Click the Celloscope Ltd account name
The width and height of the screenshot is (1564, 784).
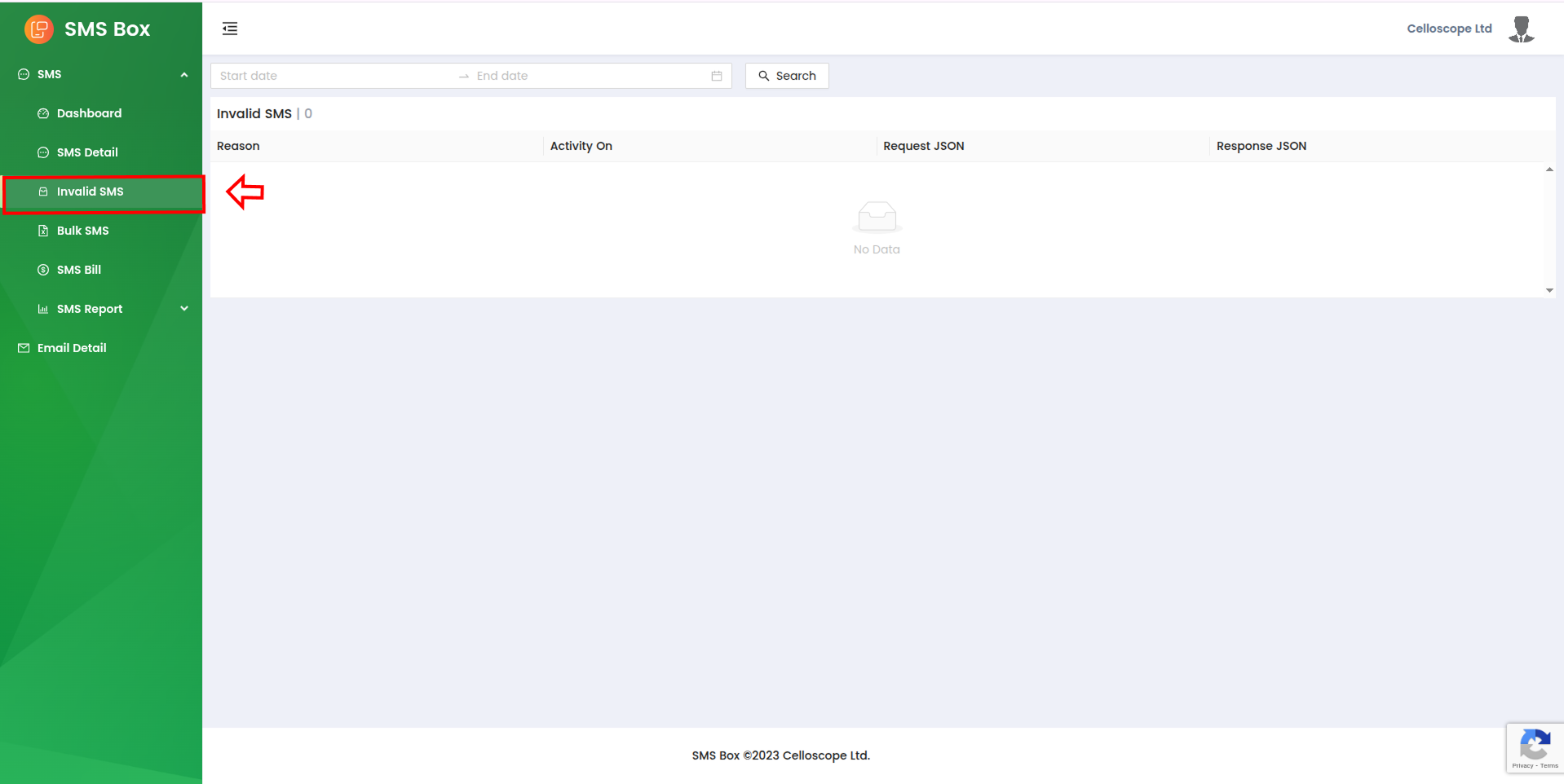click(x=1449, y=29)
